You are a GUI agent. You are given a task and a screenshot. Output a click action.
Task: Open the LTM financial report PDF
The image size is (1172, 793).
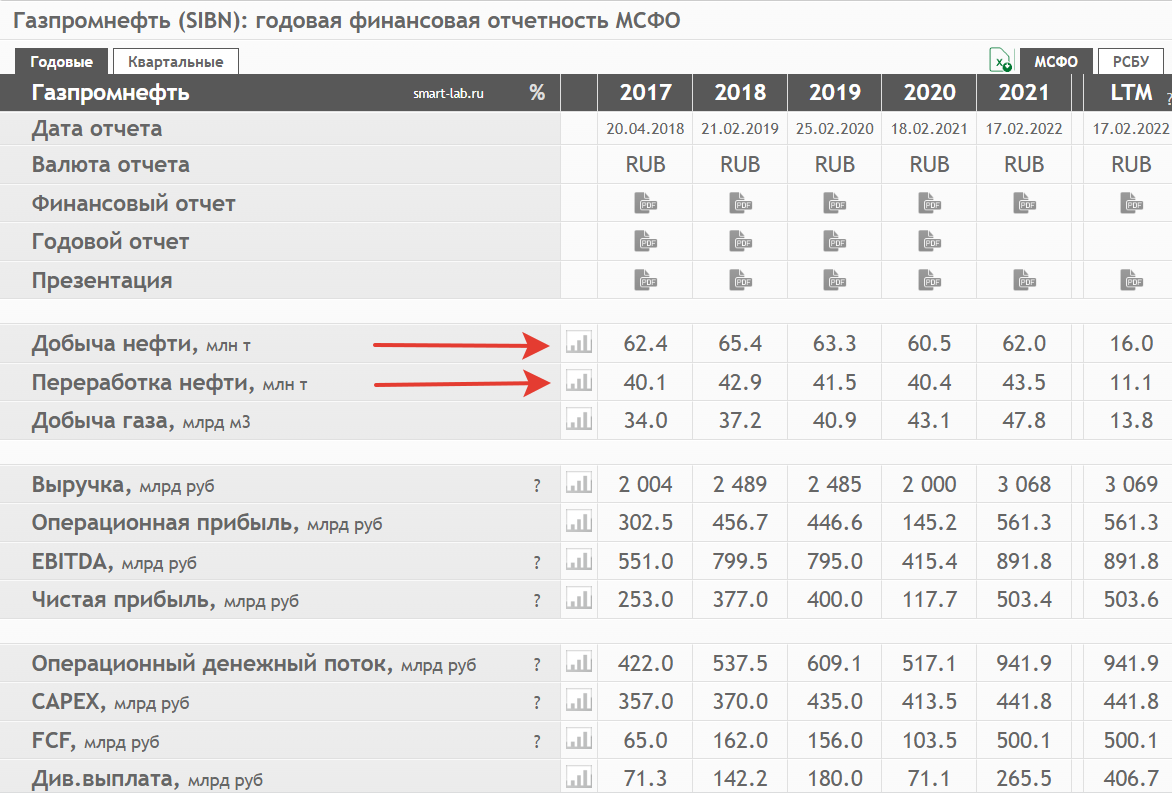pyautogui.click(x=1131, y=203)
